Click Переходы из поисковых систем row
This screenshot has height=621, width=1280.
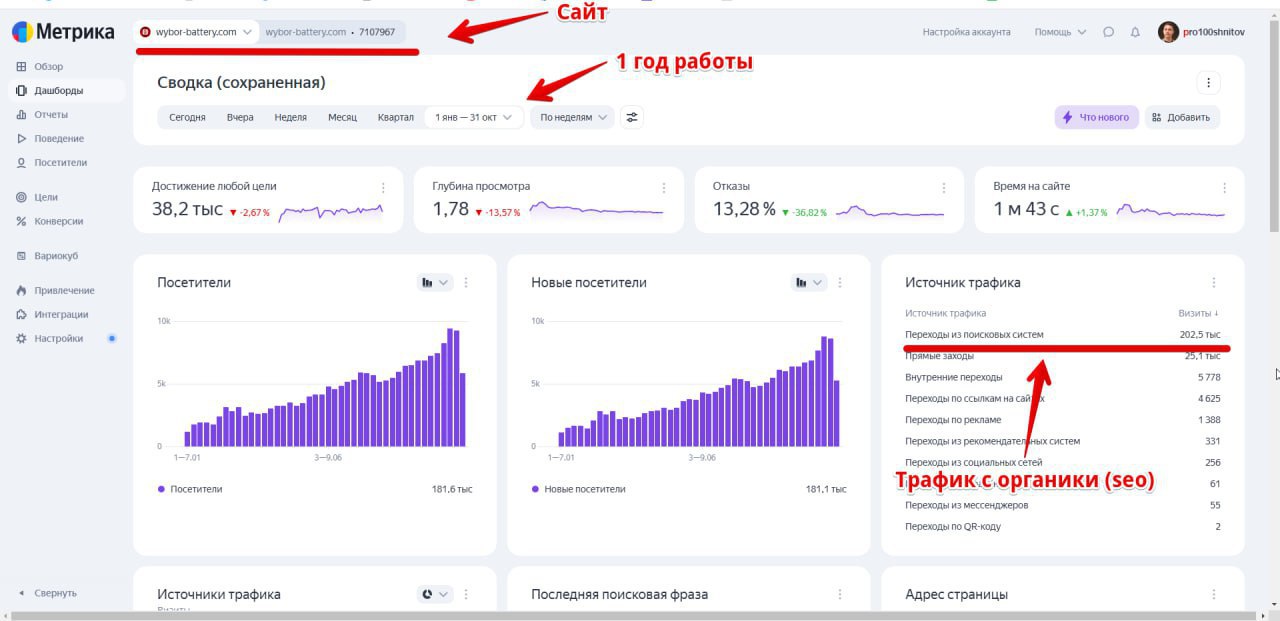click(x=1062, y=335)
